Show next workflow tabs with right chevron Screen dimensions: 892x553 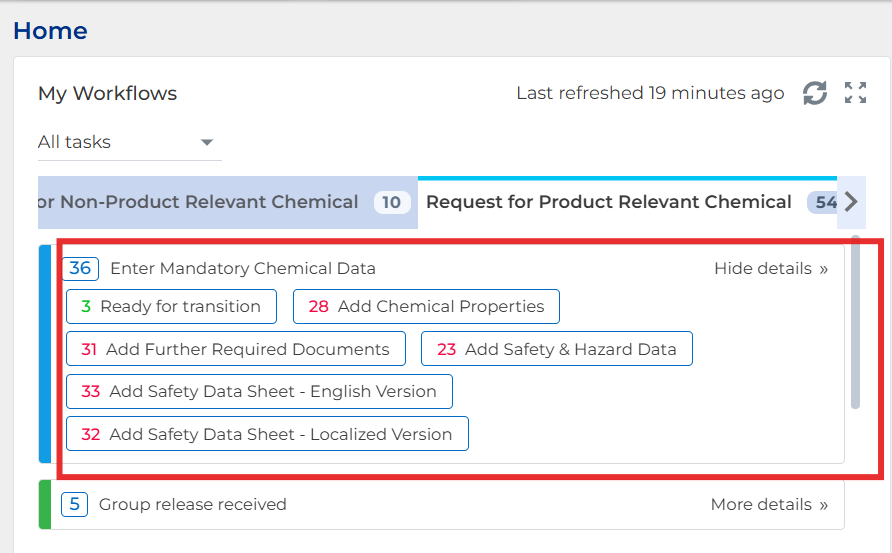click(x=851, y=201)
